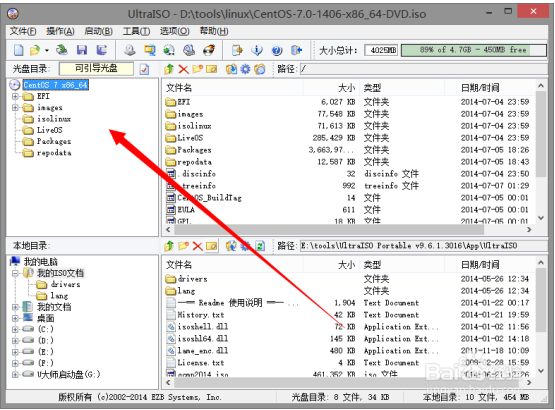Click the New file toolbar icon
555x410 pixels.
[x=18, y=50]
